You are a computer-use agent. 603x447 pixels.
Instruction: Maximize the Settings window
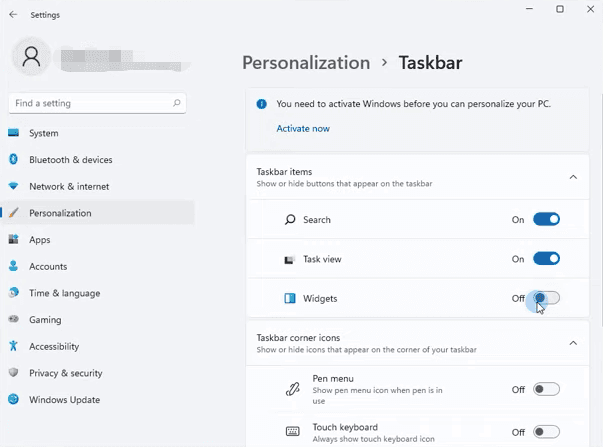[560, 8]
